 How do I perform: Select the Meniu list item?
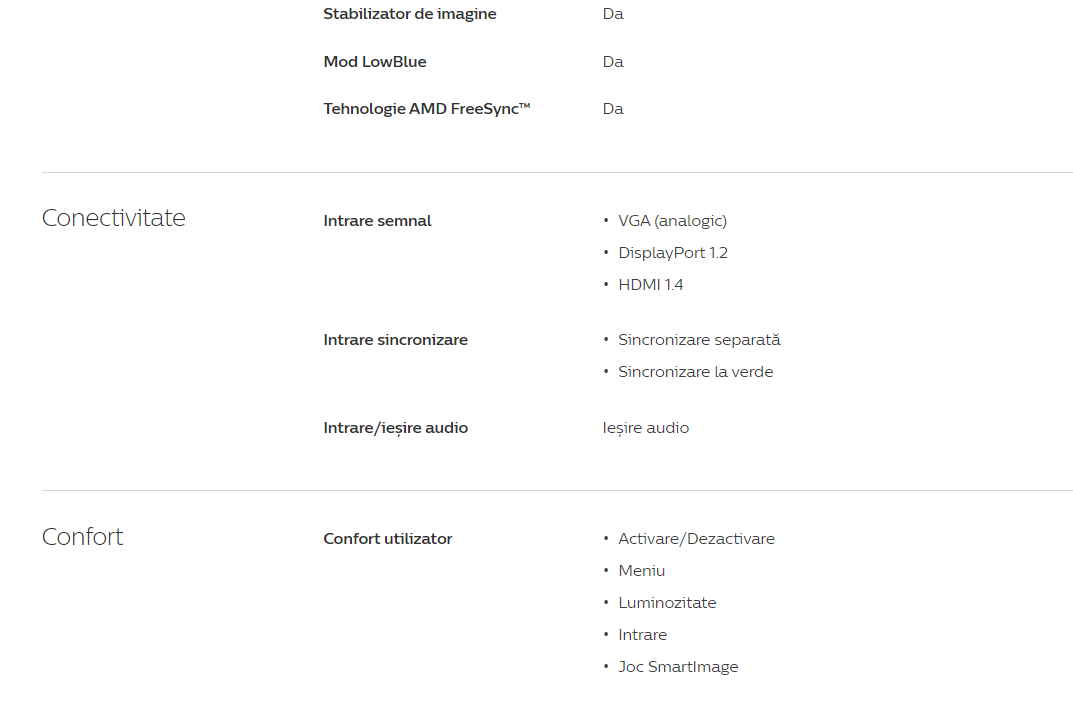tap(641, 571)
